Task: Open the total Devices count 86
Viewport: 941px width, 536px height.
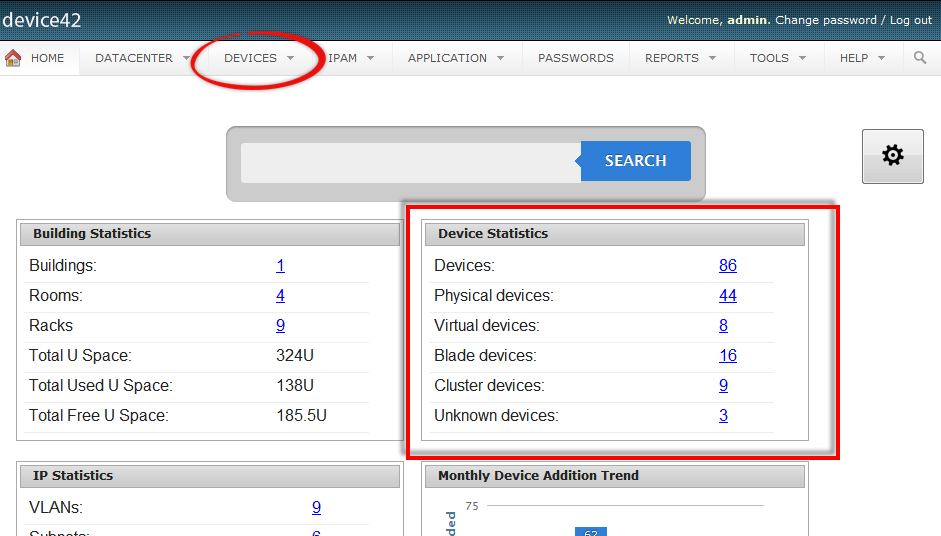Action: pos(727,266)
